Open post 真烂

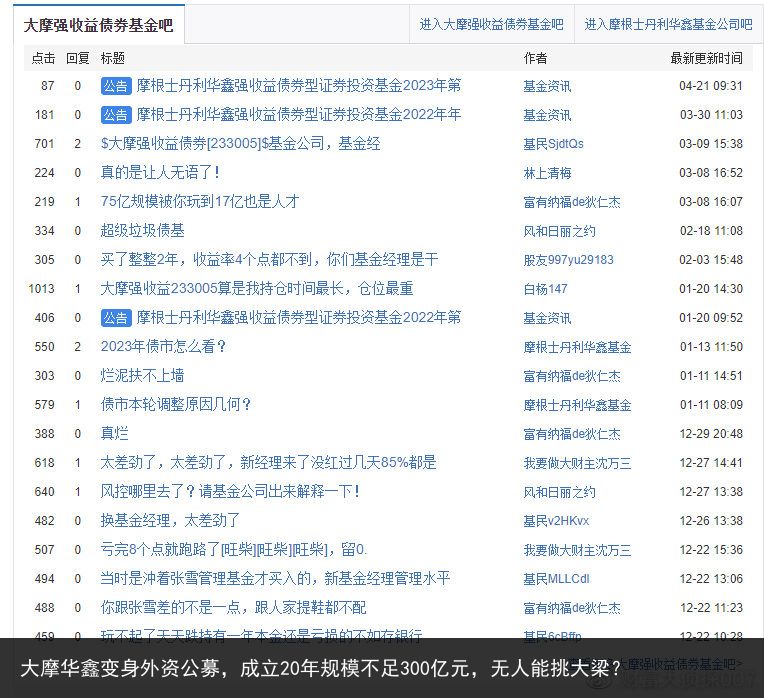115,434
